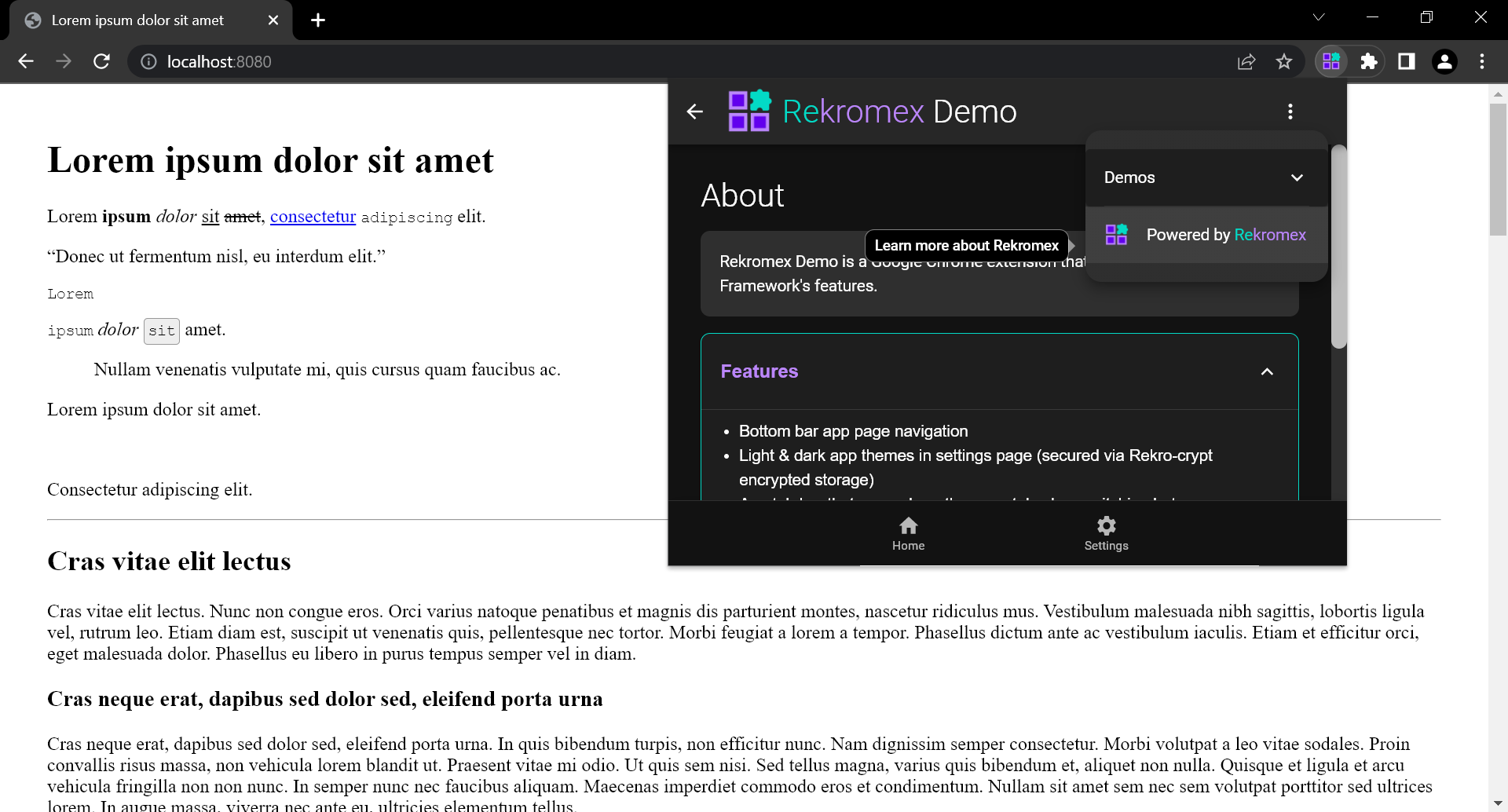Open the side panel icon

click(x=1407, y=61)
